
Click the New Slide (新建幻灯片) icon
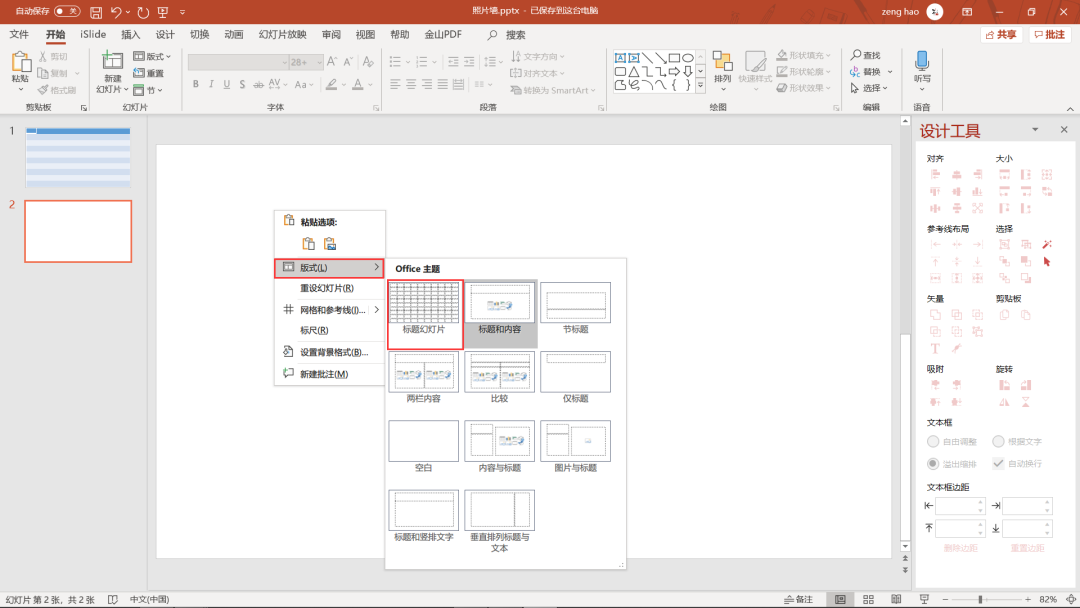tap(112, 62)
